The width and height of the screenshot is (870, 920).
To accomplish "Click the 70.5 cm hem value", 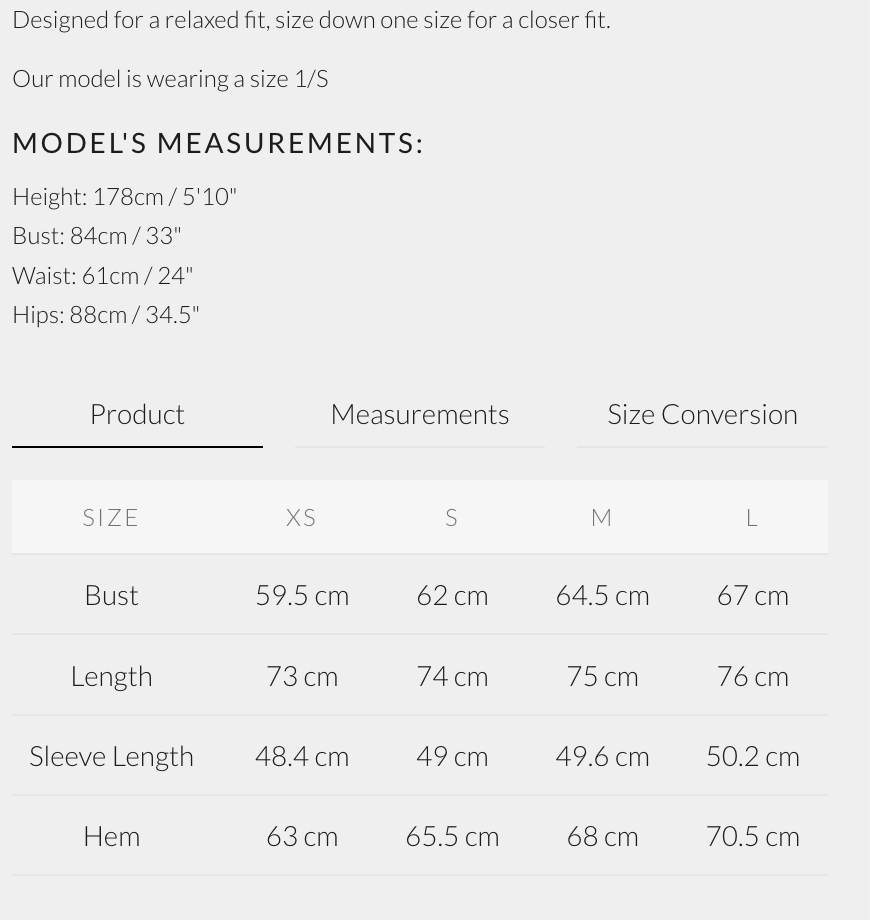I will tap(753, 836).
